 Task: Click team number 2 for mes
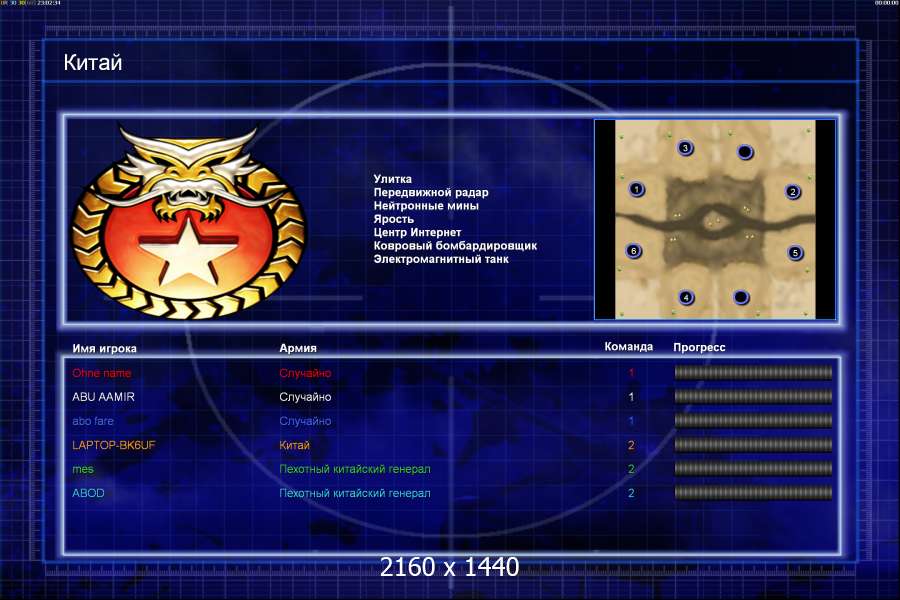tap(631, 469)
